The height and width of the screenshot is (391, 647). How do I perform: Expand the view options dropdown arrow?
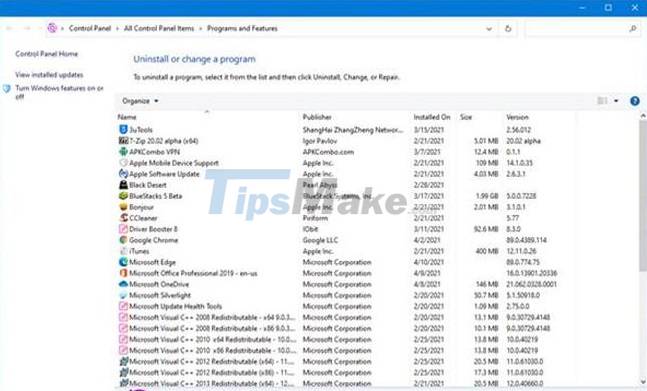[616, 101]
